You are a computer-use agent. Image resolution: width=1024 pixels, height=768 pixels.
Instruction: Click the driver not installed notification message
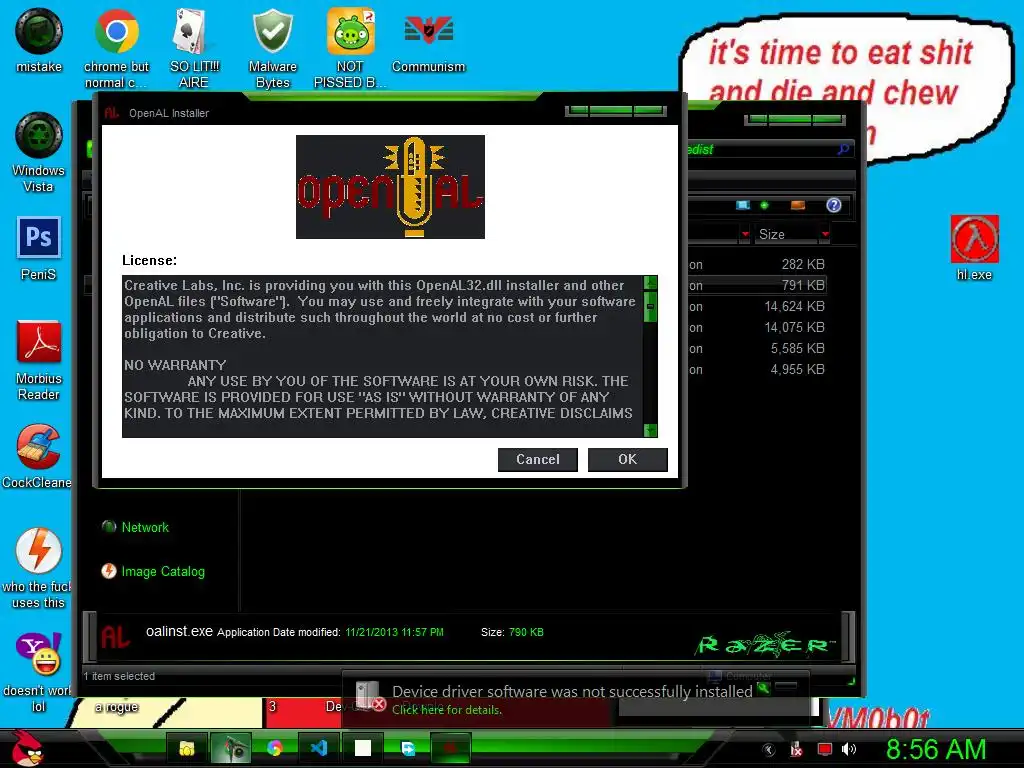pyautogui.click(x=572, y=692)
